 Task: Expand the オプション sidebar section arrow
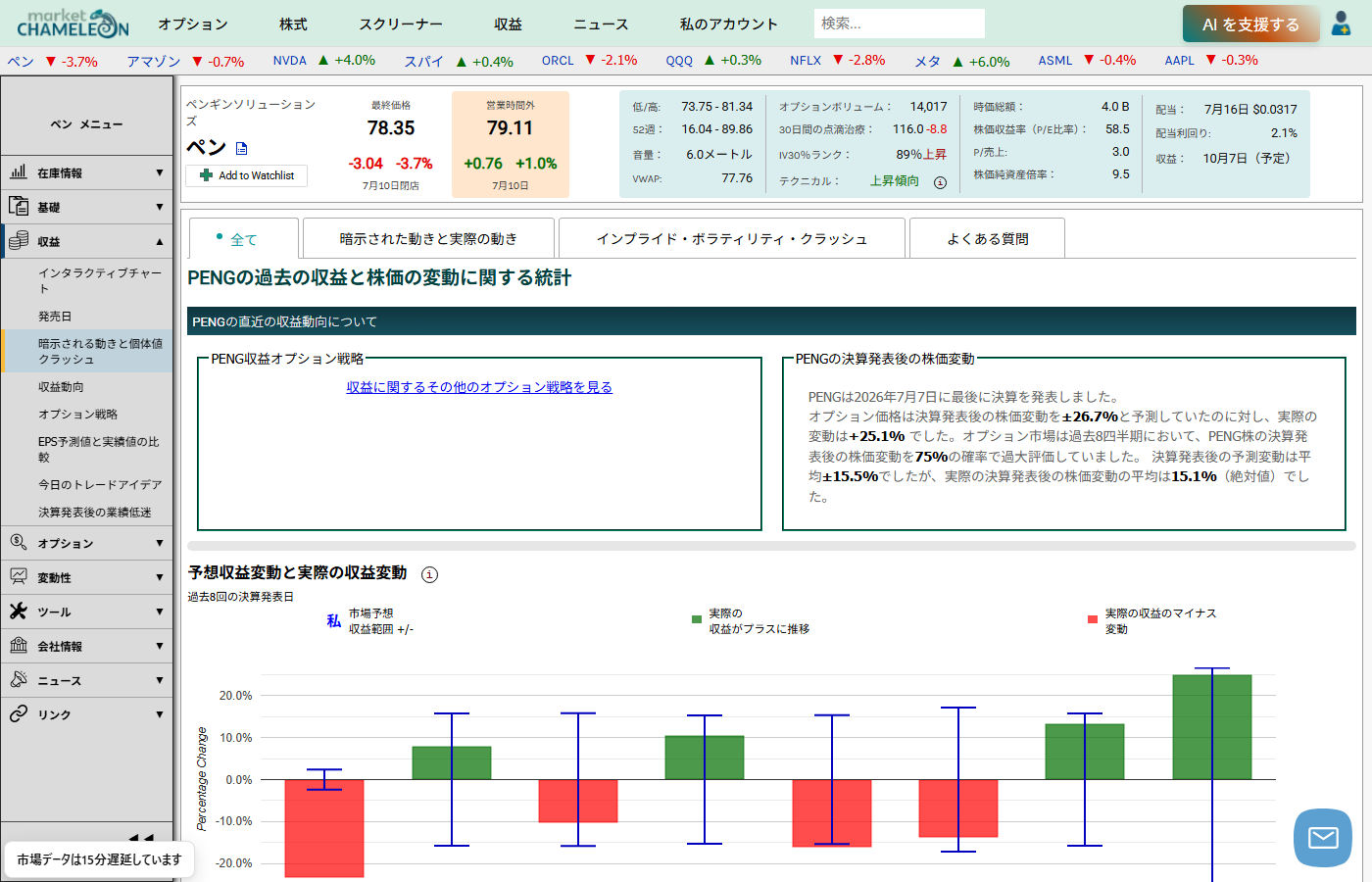(x=160, y=543)
